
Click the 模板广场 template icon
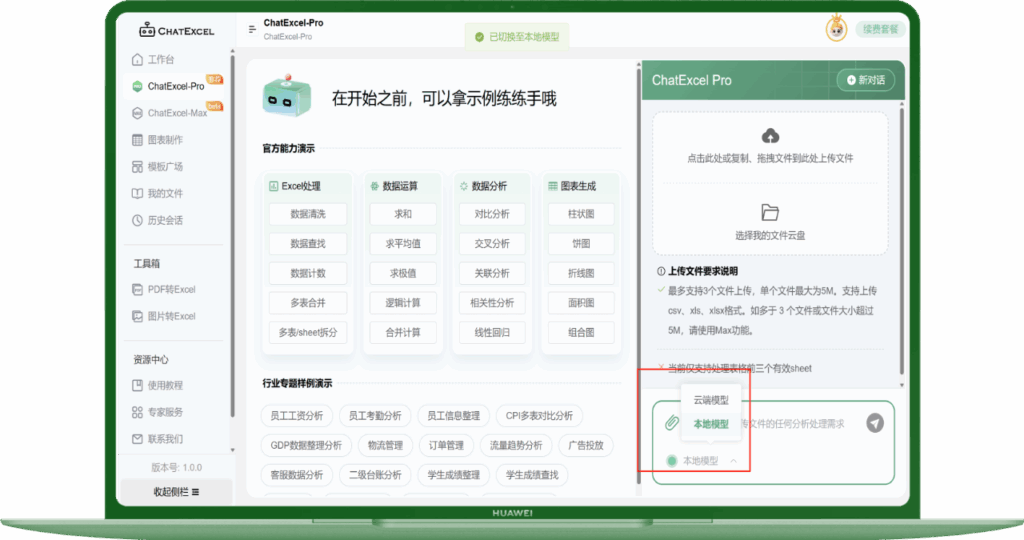coord(137,167)
